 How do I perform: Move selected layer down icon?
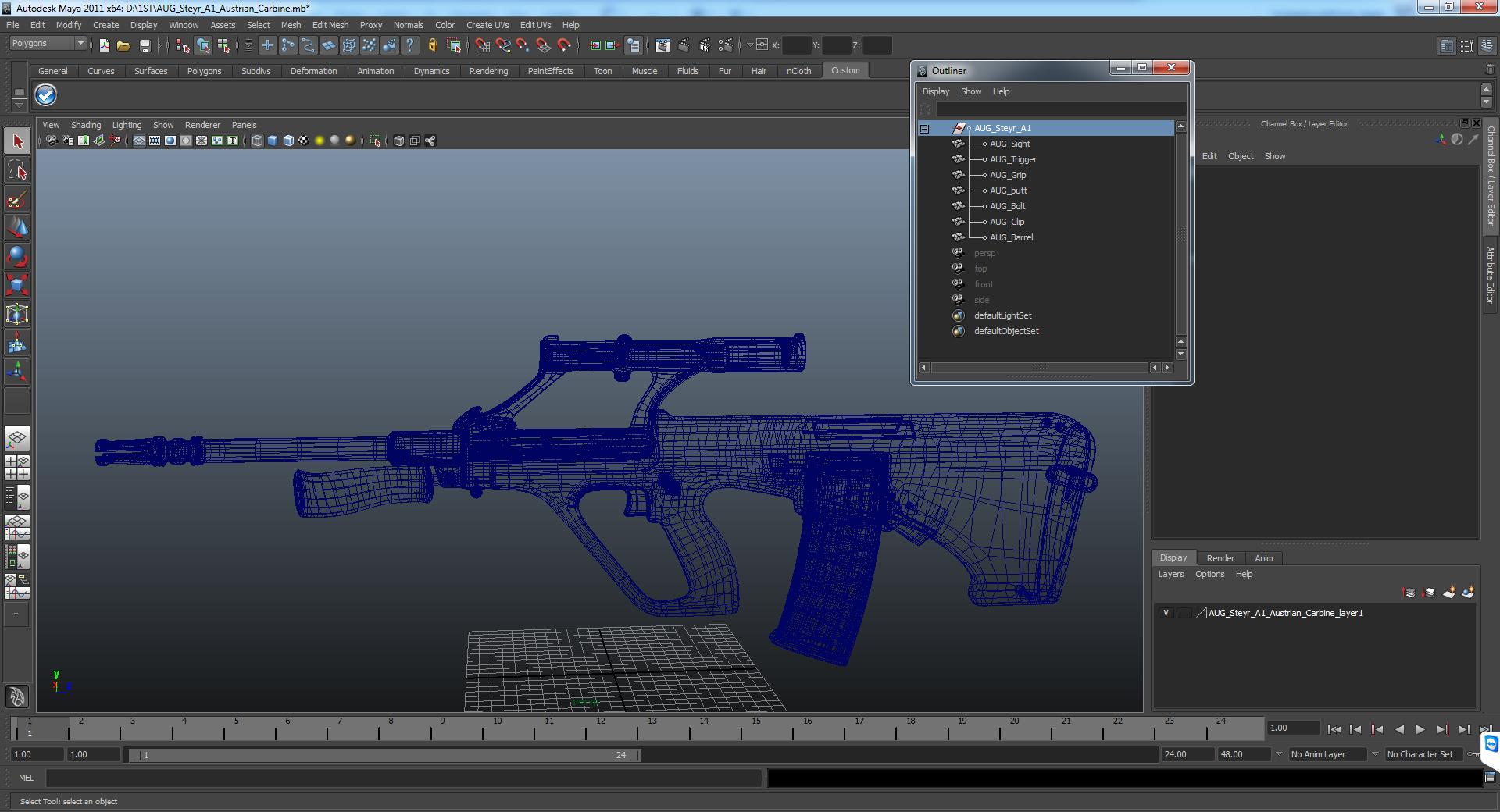tap(1429, 593)
